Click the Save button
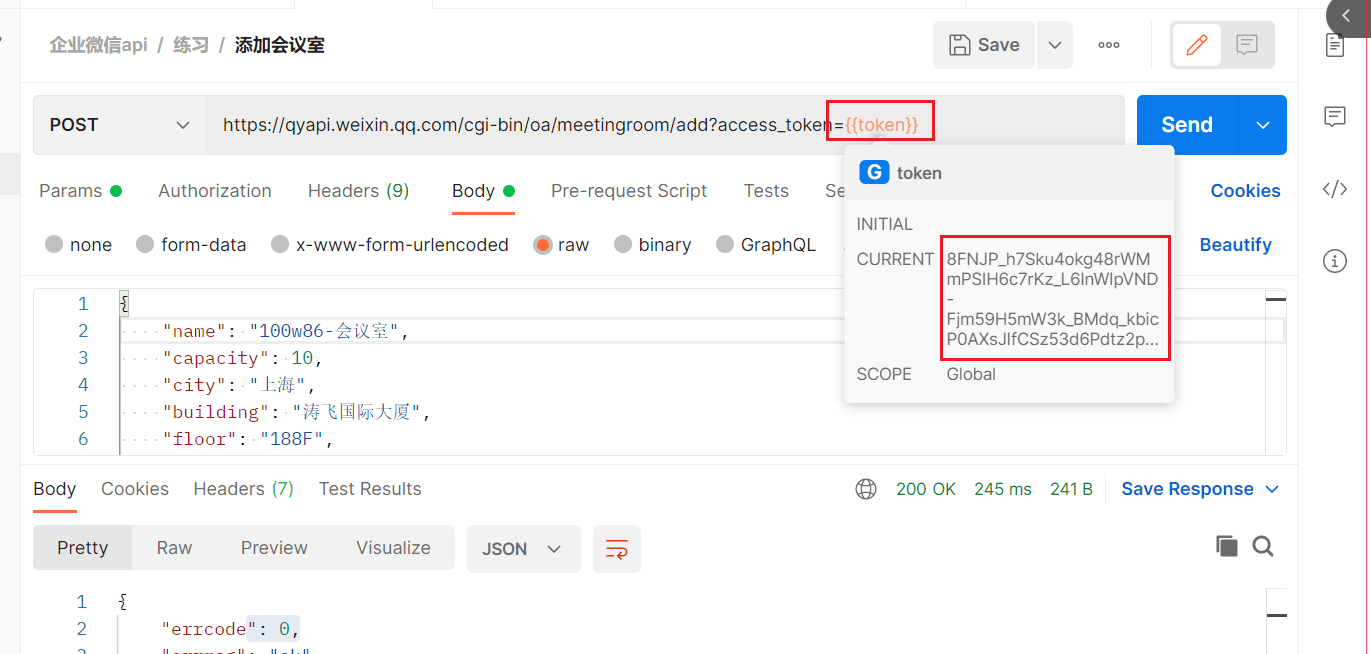1371x654 pixels. click(x=984, y=45)
